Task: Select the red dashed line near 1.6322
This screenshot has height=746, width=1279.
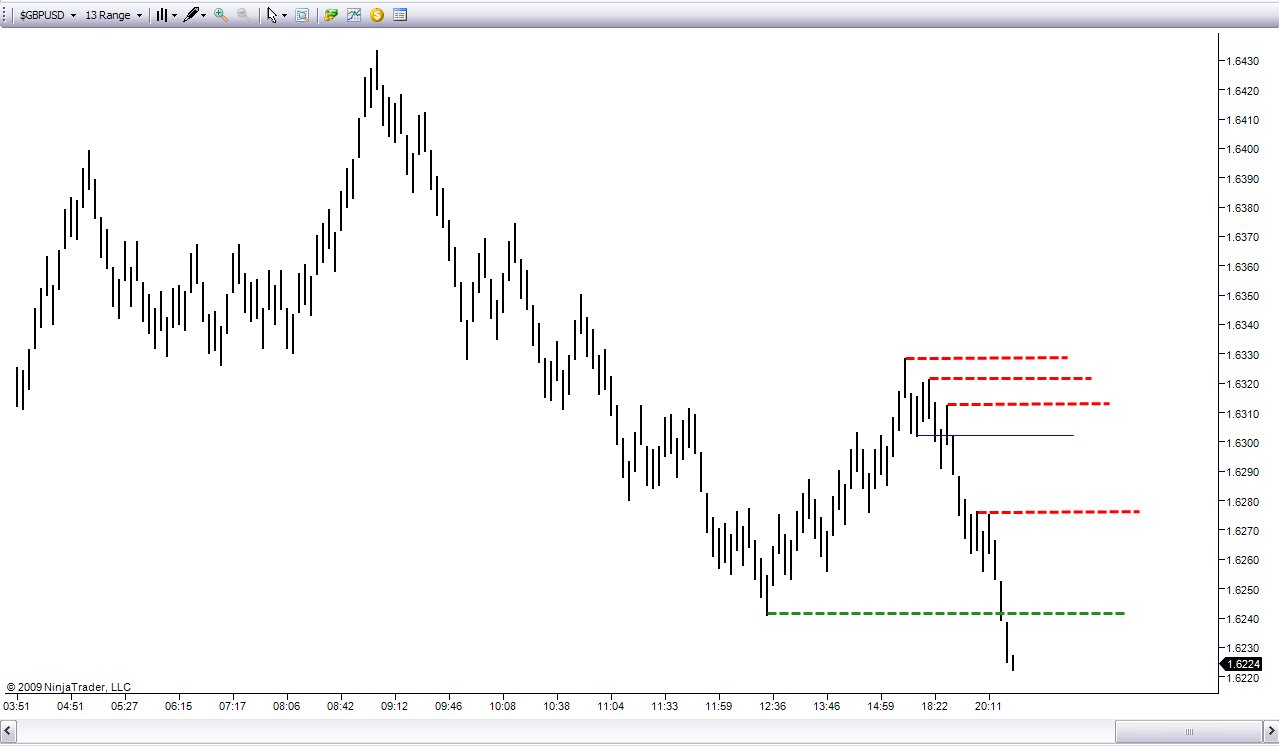Action: click(x=1010, y=378)
